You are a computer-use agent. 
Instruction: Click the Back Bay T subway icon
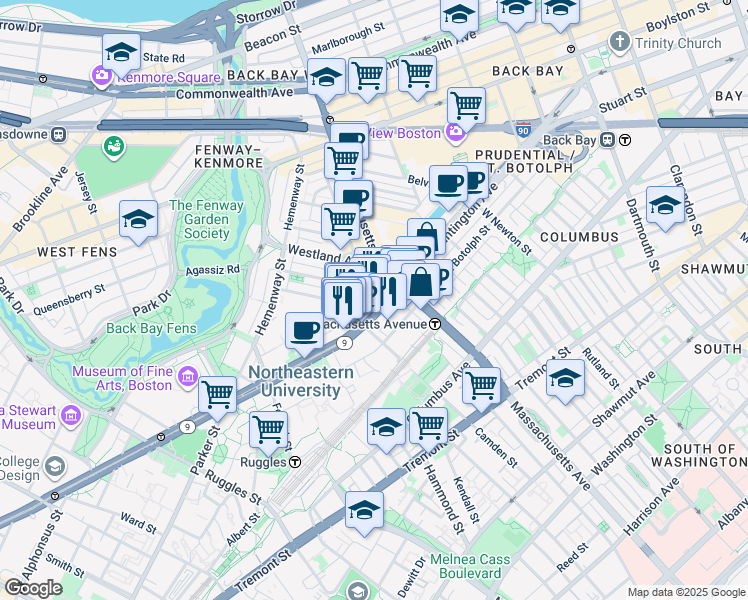[x=625, y=140]
